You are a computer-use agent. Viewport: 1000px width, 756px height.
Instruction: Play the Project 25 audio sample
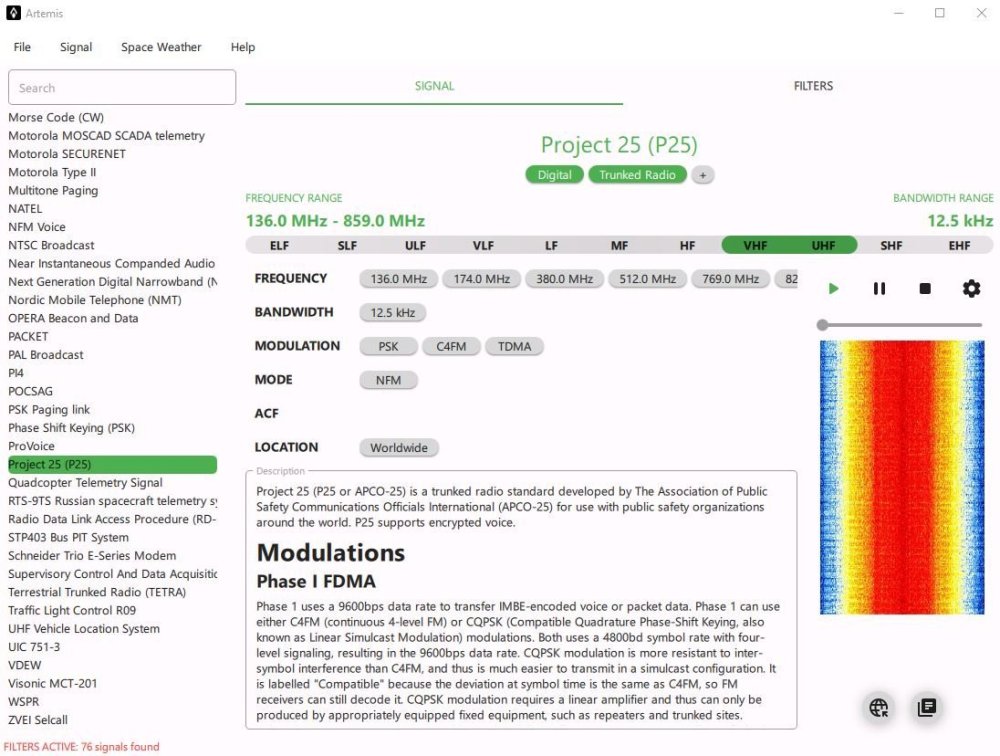pos(833,289)
